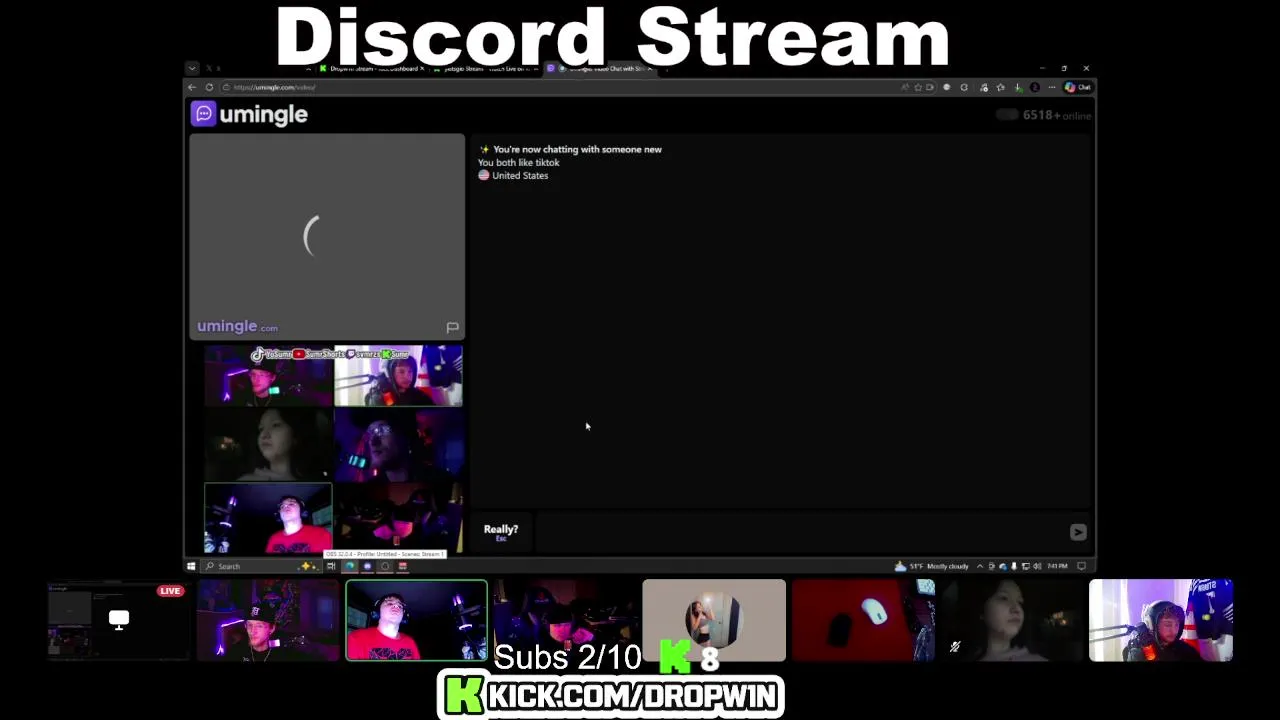This screenshot has width=1280, height=720.
Task: Bookmark the page with the favorites star icon
Action: [x=918, y=87]
